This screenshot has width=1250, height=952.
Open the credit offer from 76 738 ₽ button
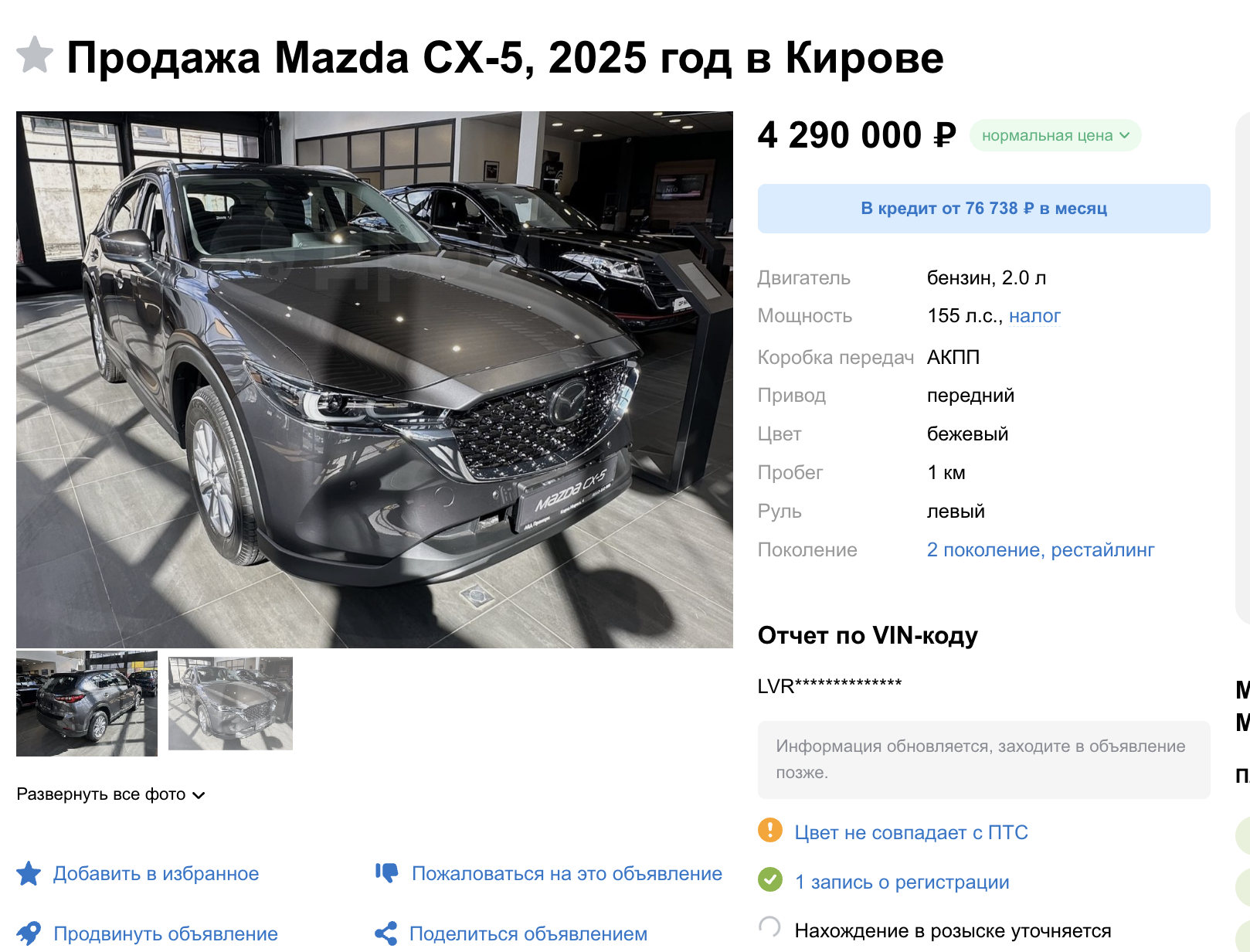(983, 209)
